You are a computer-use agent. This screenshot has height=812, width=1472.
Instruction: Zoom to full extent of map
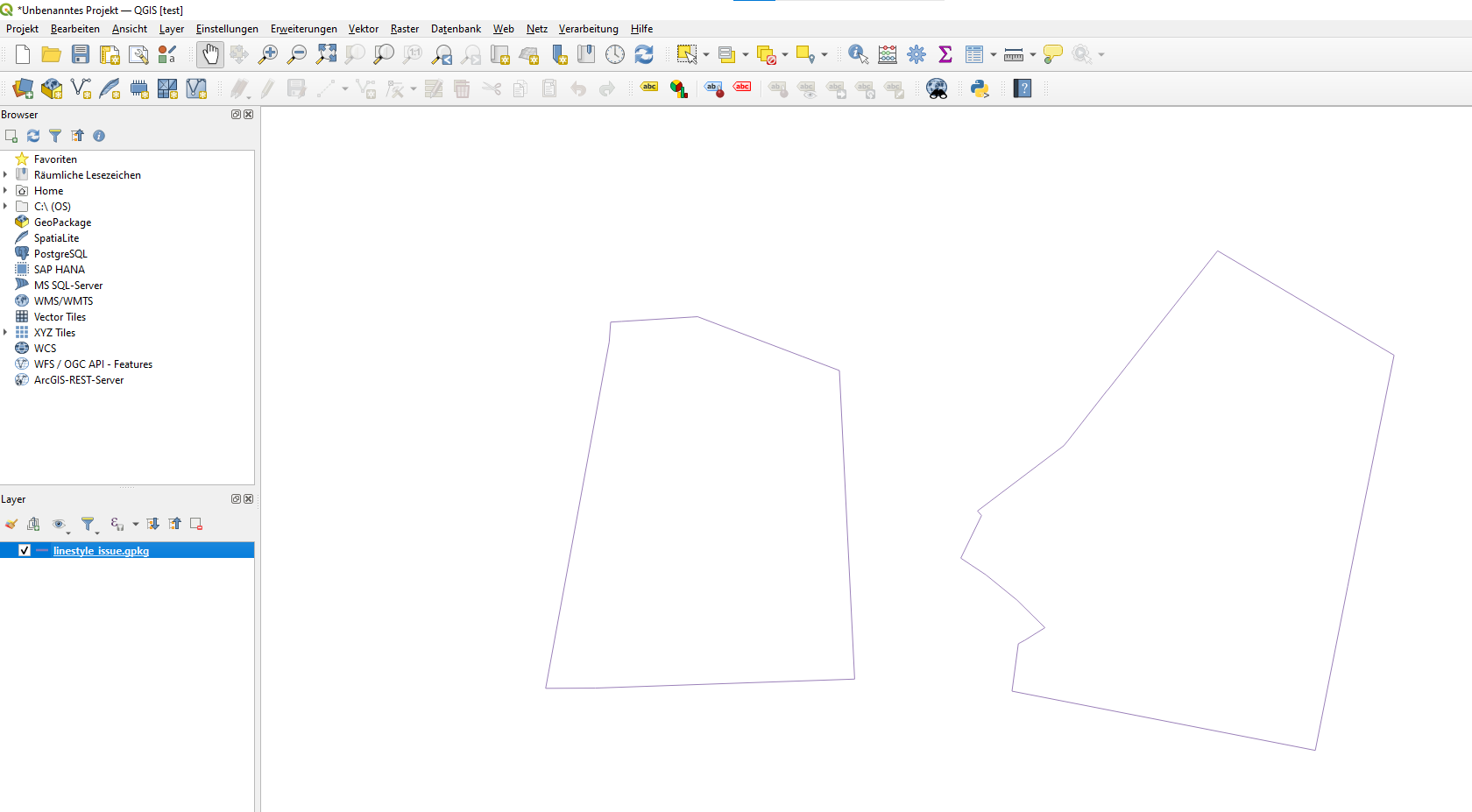tap(326, 53)
